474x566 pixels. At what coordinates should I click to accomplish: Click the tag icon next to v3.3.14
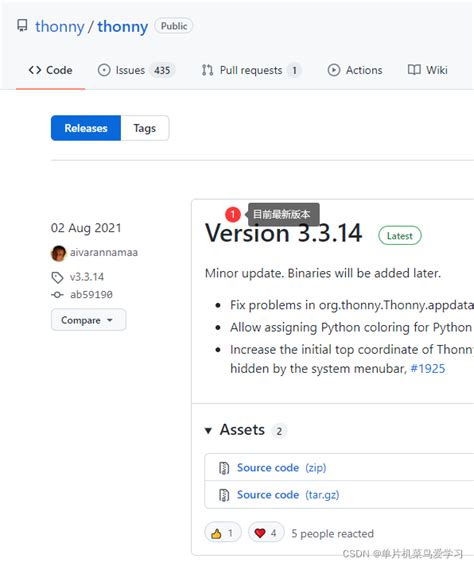57,277
